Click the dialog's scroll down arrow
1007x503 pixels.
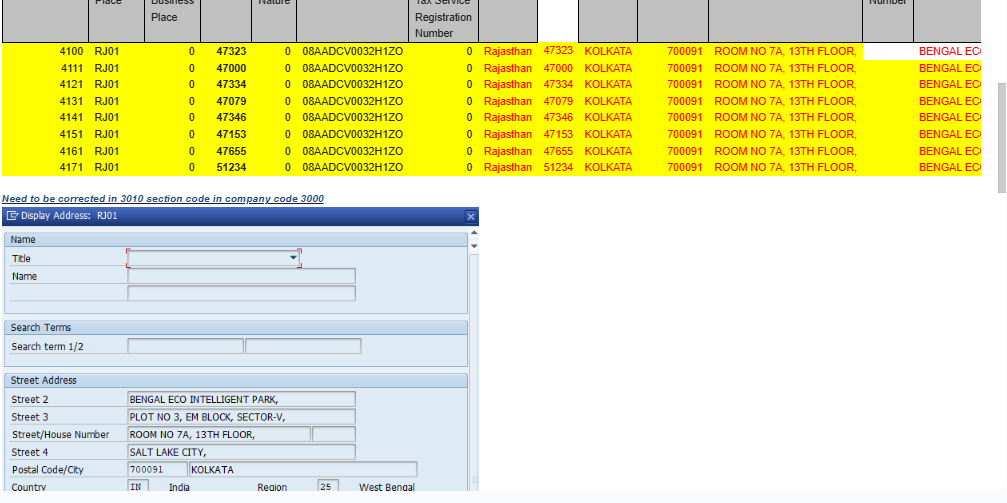coord(474,246)
